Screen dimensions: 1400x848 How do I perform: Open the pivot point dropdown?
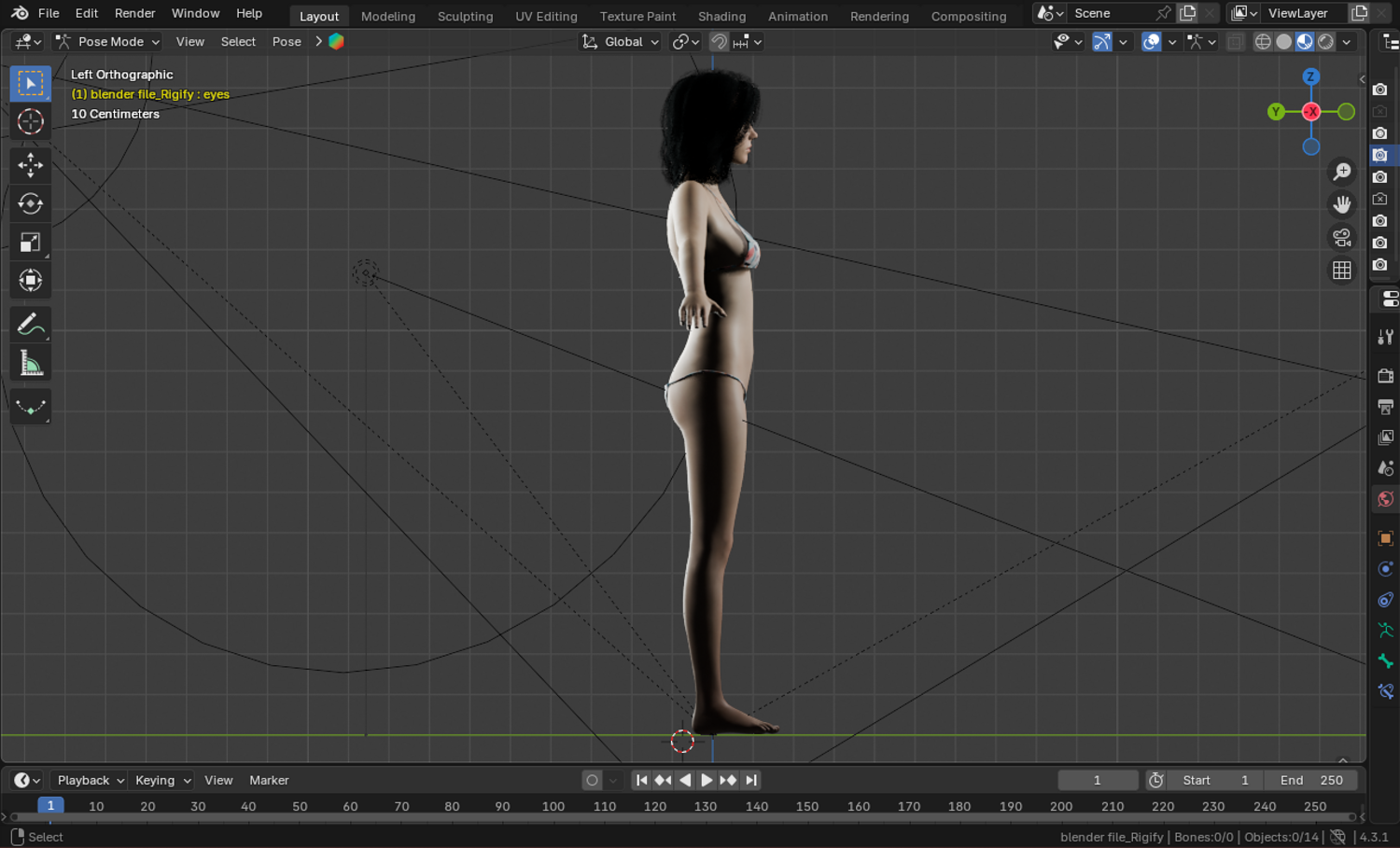coord(686,42)
